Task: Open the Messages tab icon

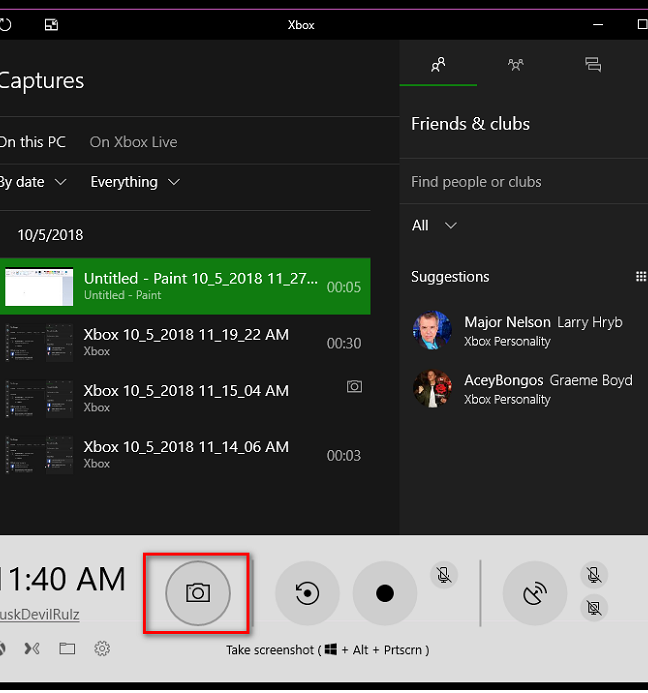Action: (593, 65)
